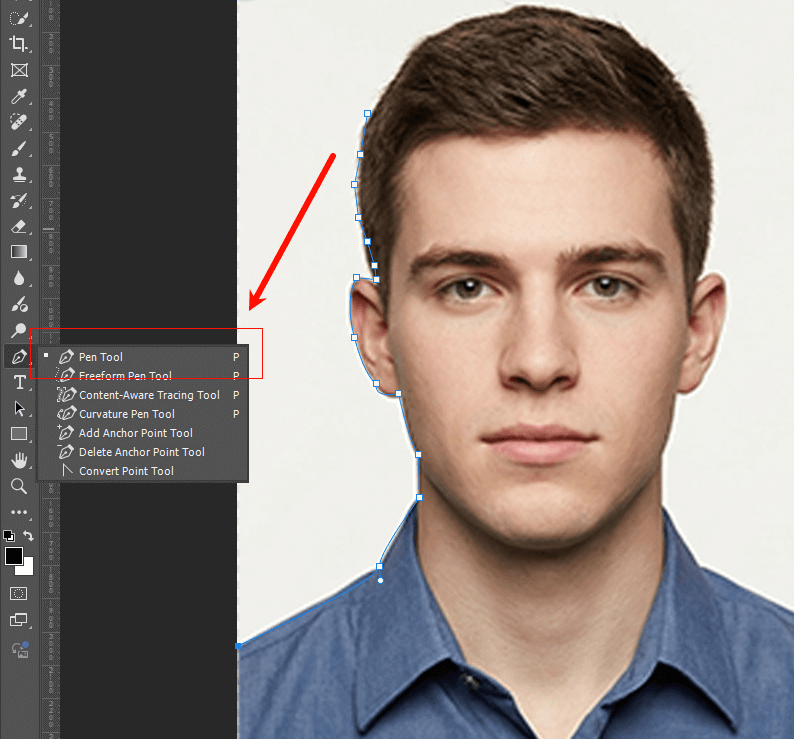
Task: Click the Pen tool toolbar icon
Action: [x=19, y=357]
